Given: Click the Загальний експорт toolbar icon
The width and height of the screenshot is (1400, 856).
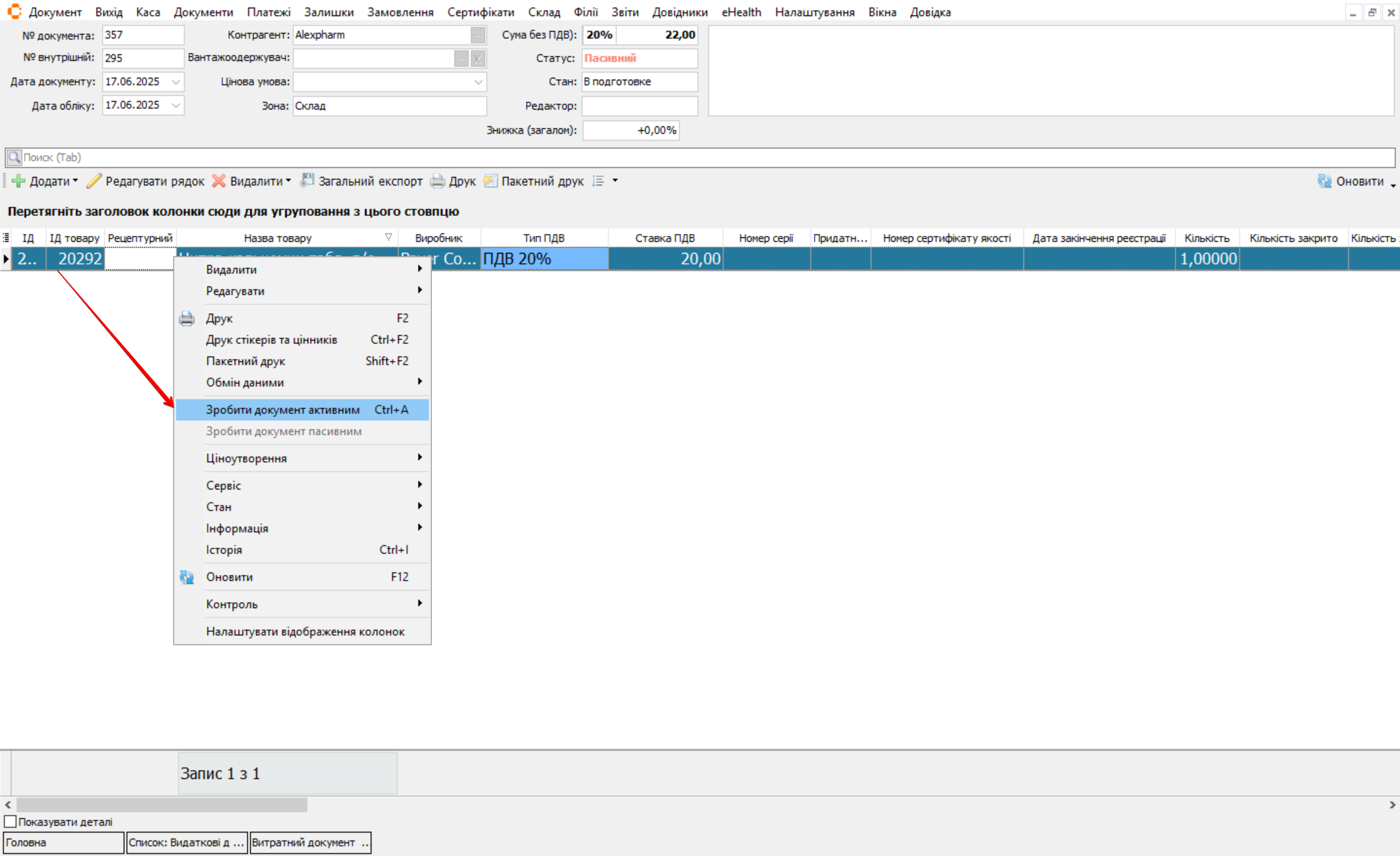Looking at the screenshot, I should (x=307, y=182).
